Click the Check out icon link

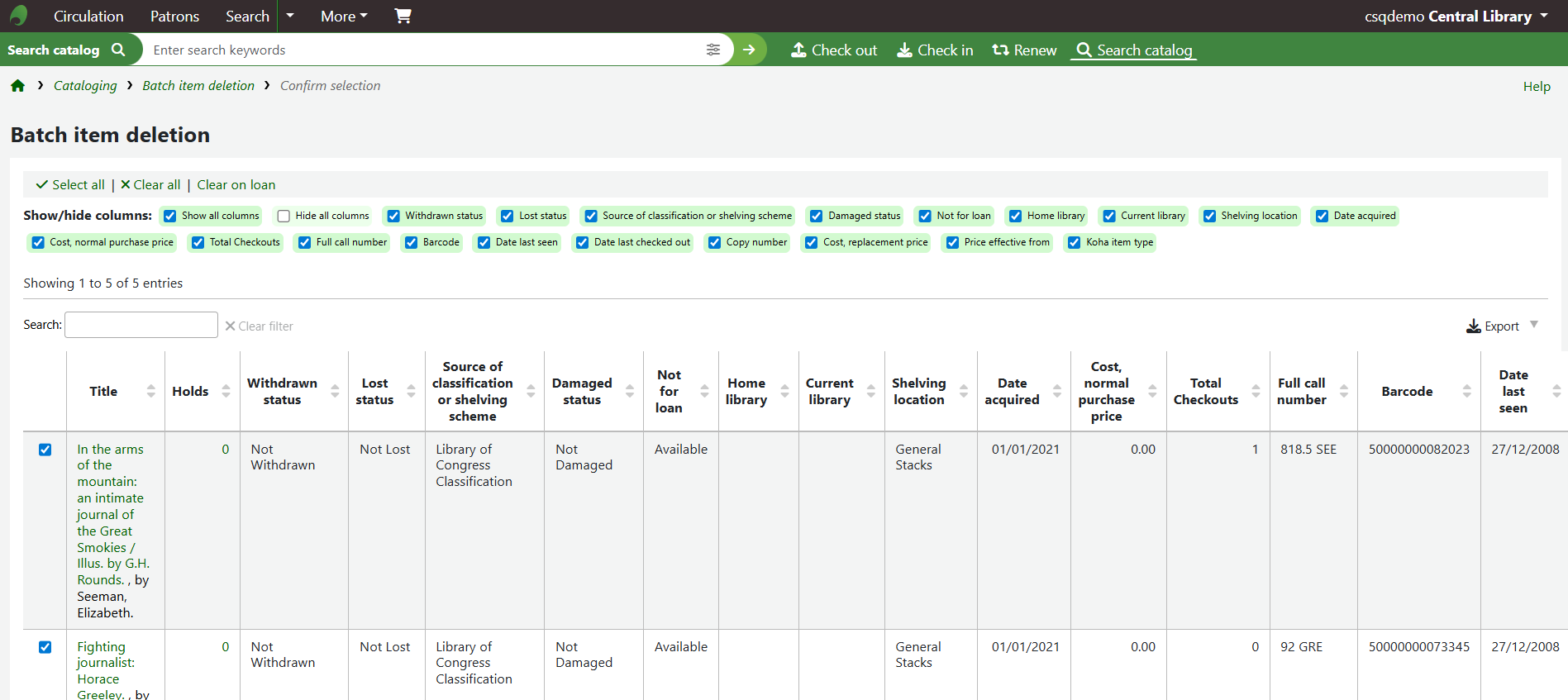[x=833, y=50]
